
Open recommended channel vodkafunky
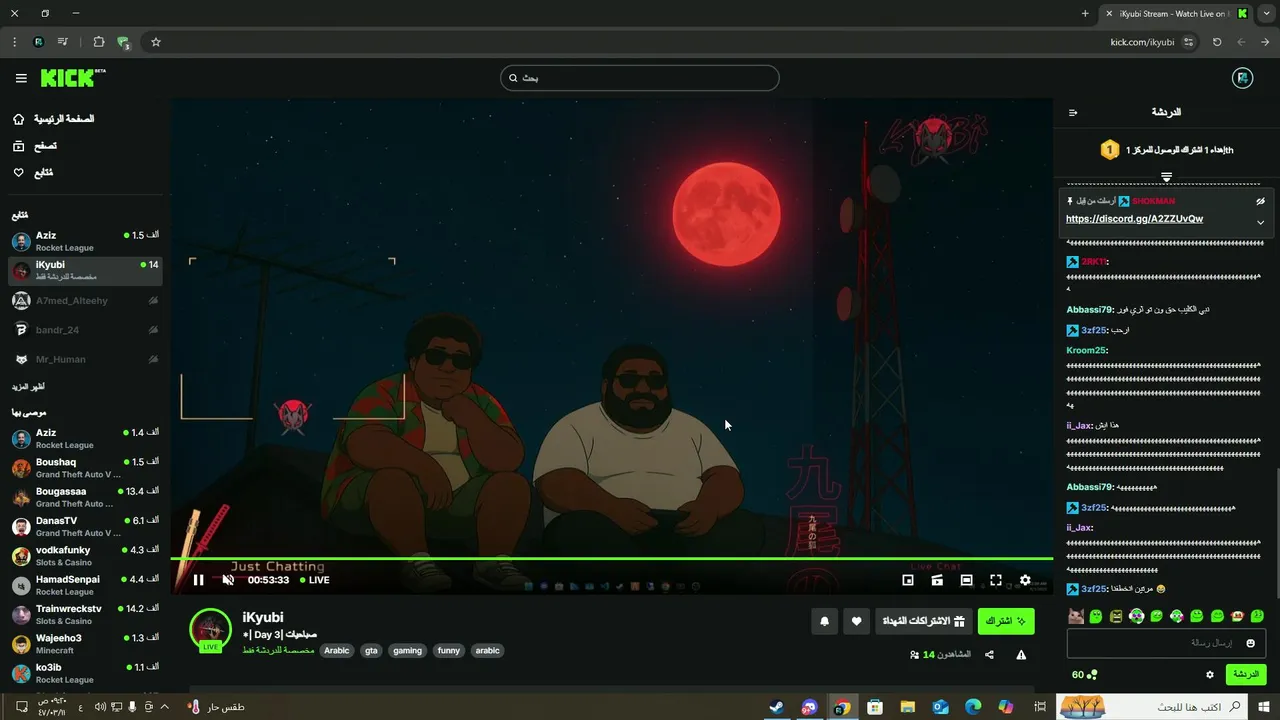[x=85, y=556]
